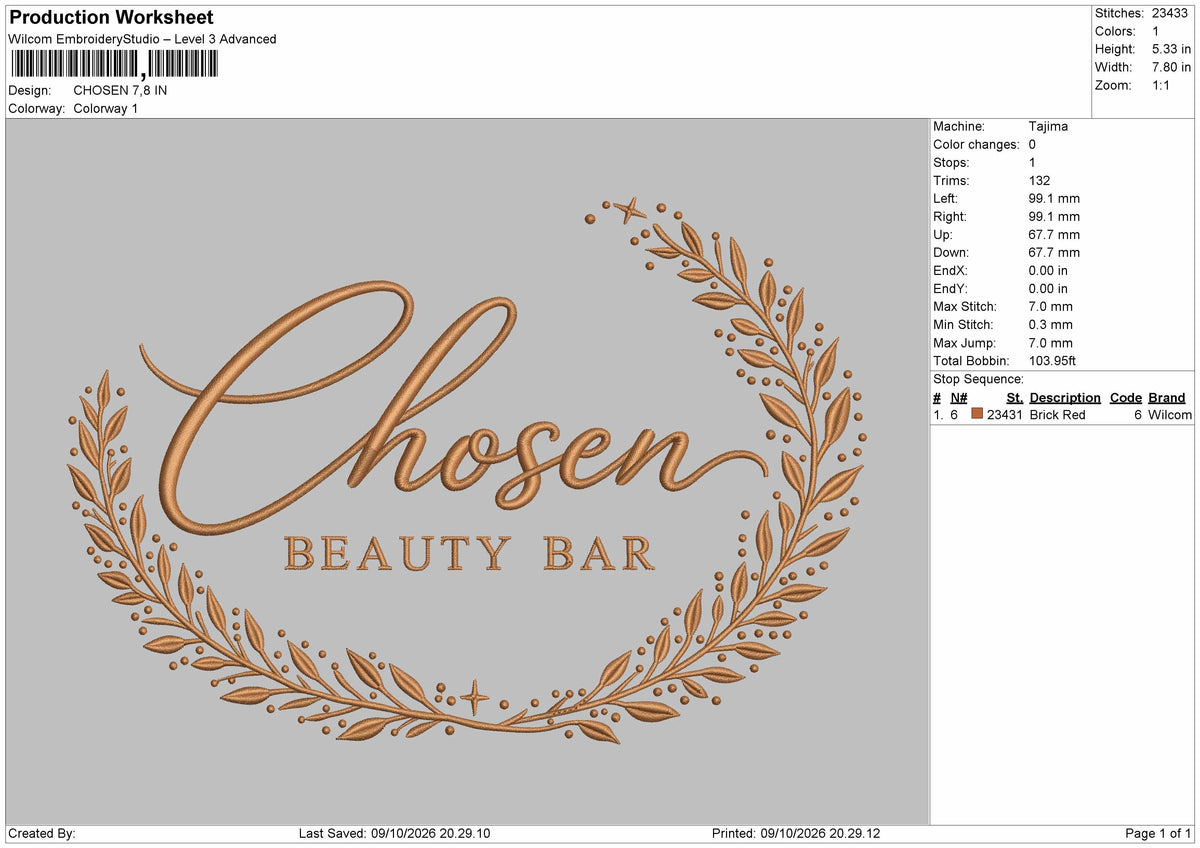1200x848 pixels.
Task: Click the Brick Red color swatch
Action: (x=977, y=414)
